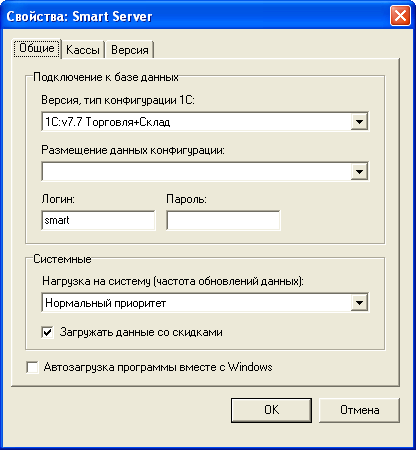This screenshot has width=416, height=450.
Task: Enable Автозагрузка программы вместе с Windows
Action: [32, 367]
